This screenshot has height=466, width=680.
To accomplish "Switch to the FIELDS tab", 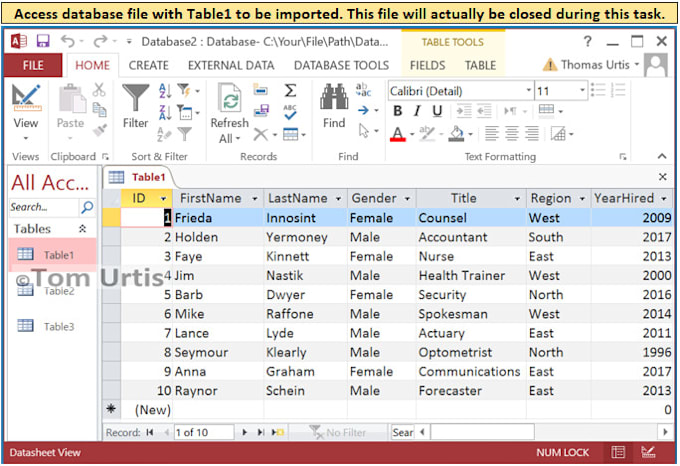I will pyautogui.click(x=428, y=65).
